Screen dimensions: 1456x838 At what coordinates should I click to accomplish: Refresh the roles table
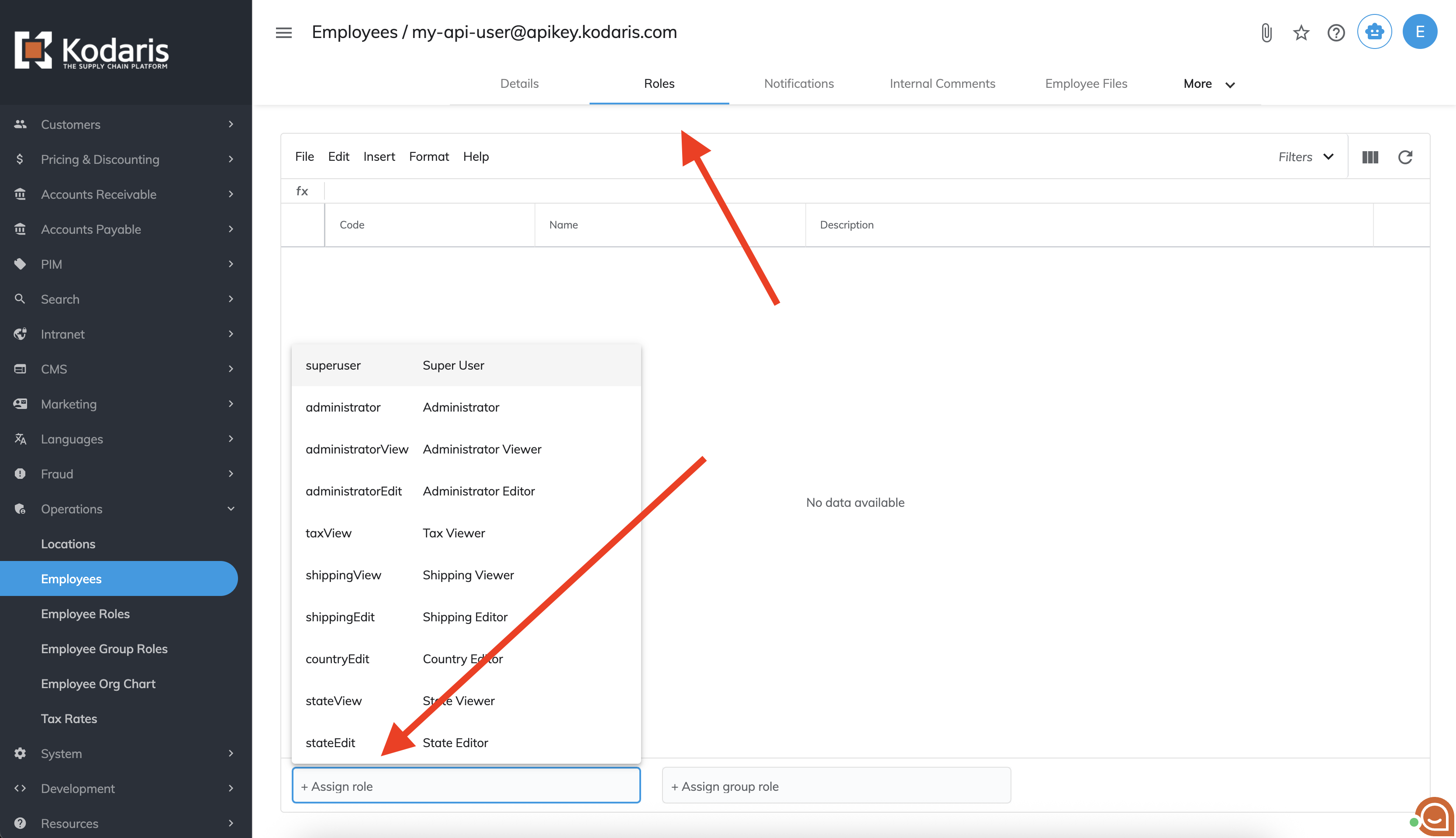click(x=1405, y=157)
